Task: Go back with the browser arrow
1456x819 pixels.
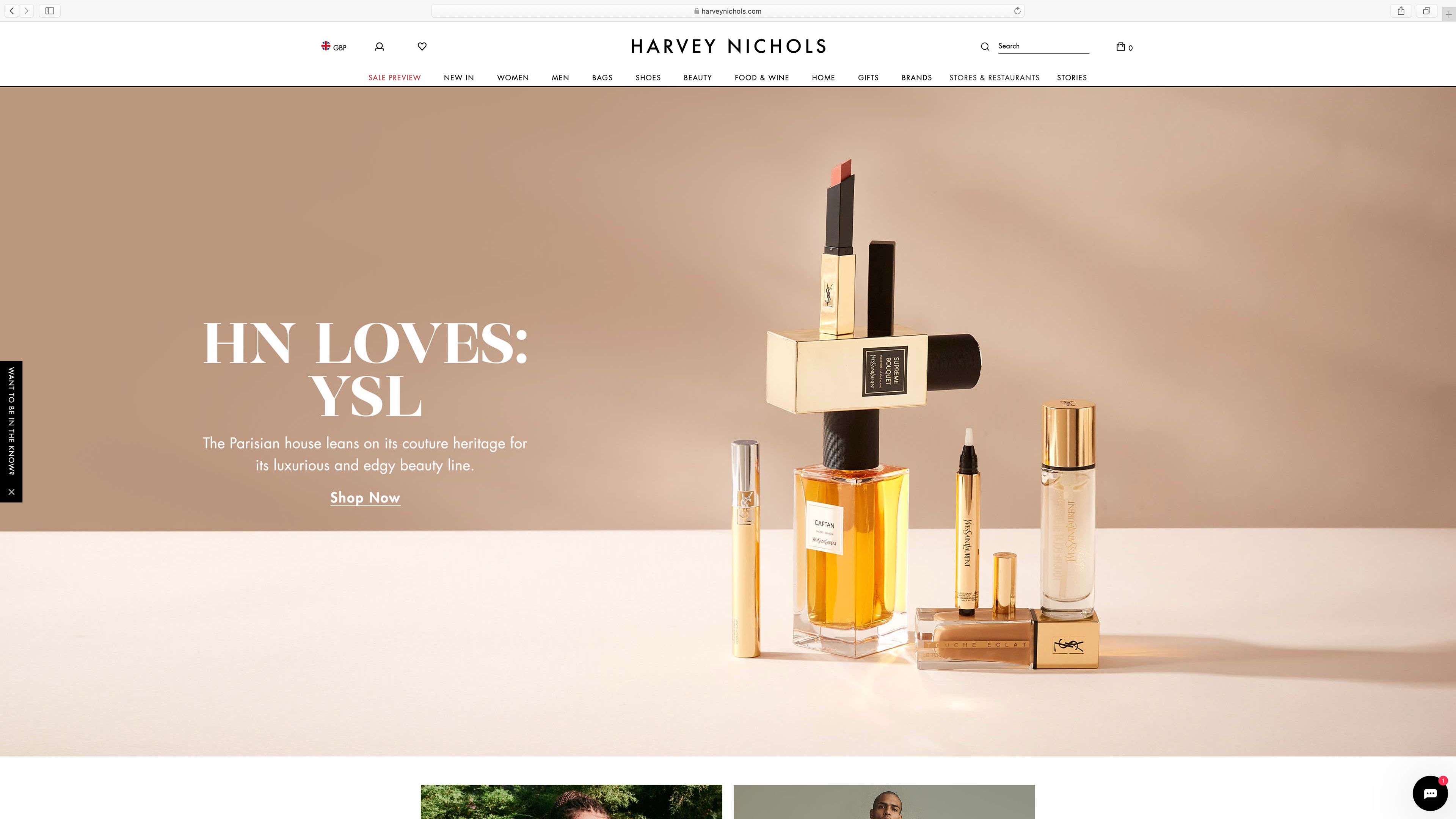Action: [x=12, y=11]
